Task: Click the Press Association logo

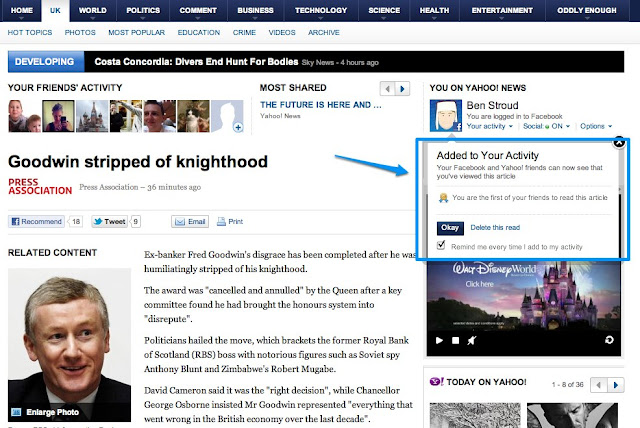Action: (x=40, y=186)
